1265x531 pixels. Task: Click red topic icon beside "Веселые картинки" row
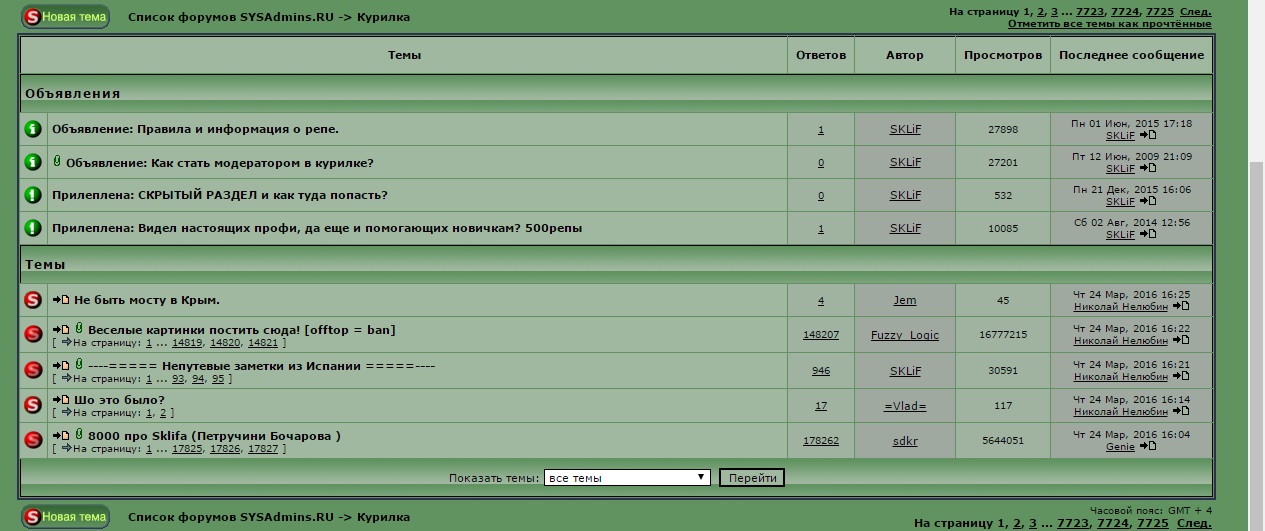tap(33, 334)
